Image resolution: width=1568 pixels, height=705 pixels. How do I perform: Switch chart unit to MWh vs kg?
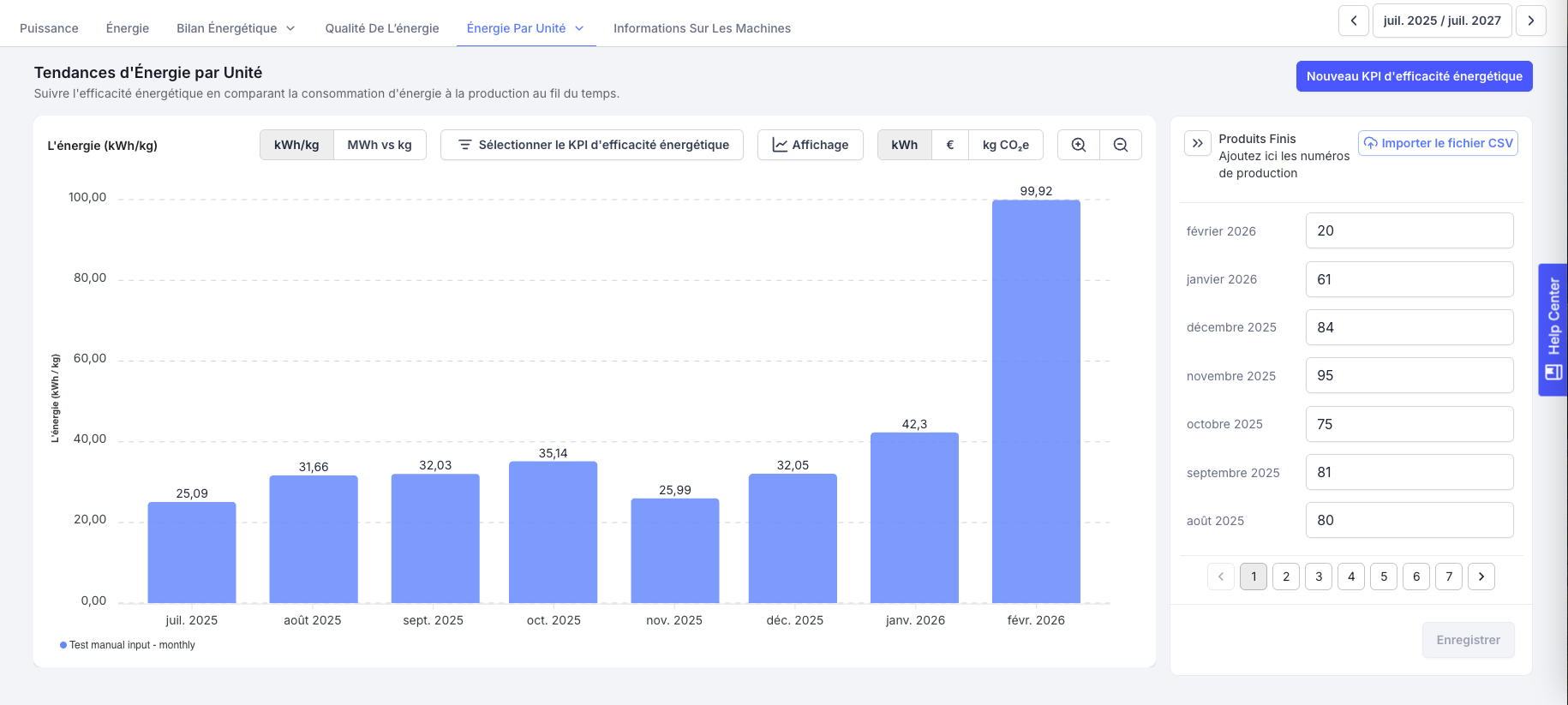coord(380,145)
